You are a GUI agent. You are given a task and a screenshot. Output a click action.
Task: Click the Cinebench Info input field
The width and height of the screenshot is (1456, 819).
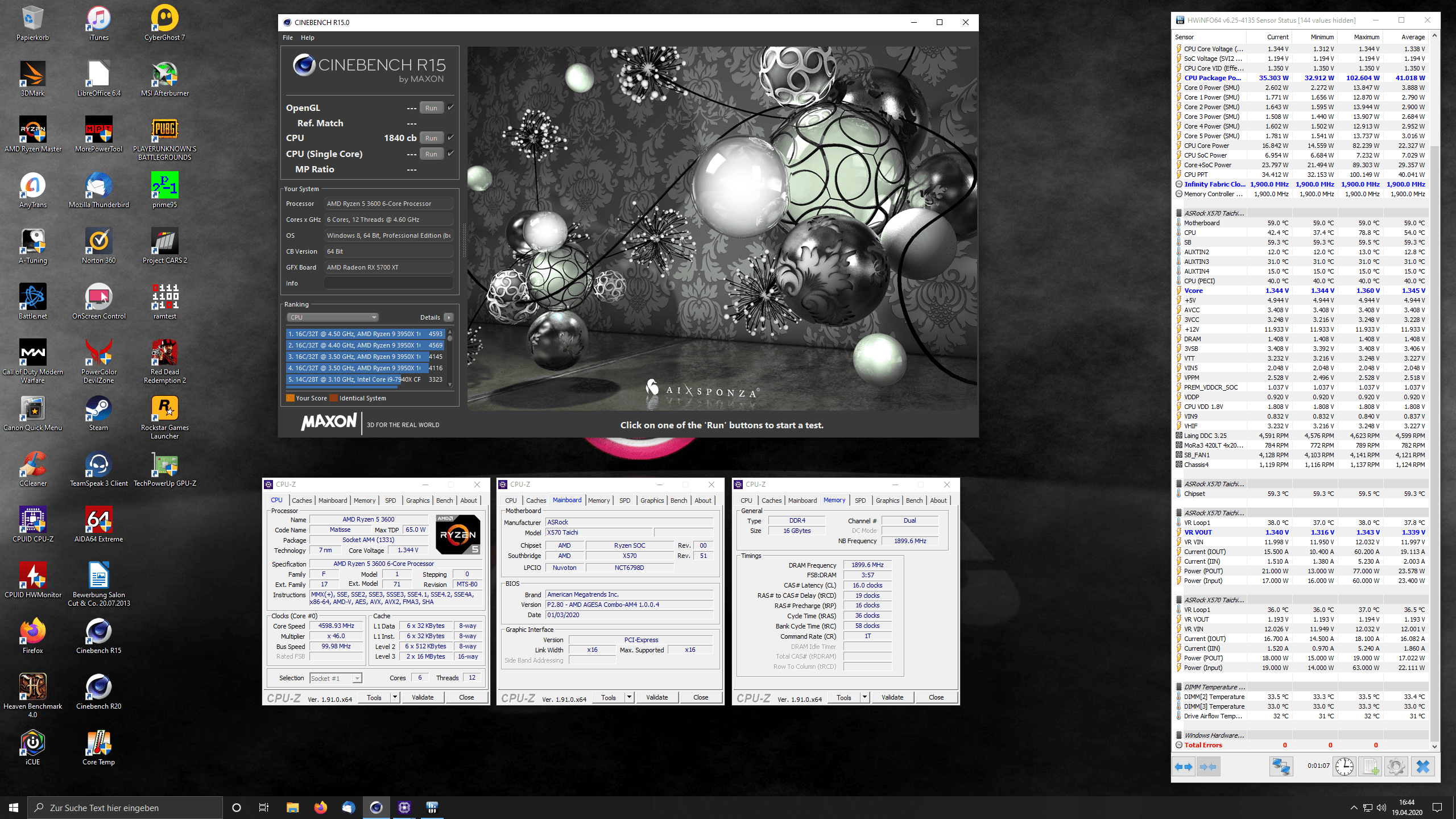pyautogui.click(x=389, y=283)
